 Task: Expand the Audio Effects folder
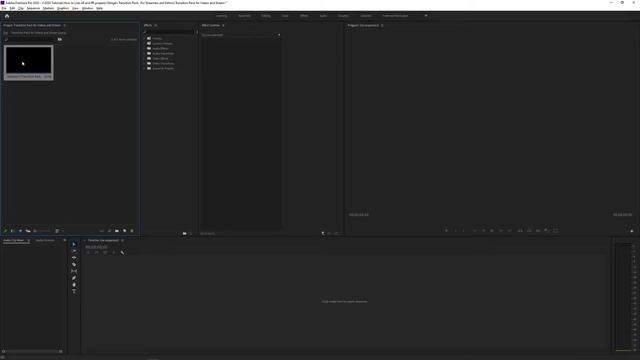point(144,48)
